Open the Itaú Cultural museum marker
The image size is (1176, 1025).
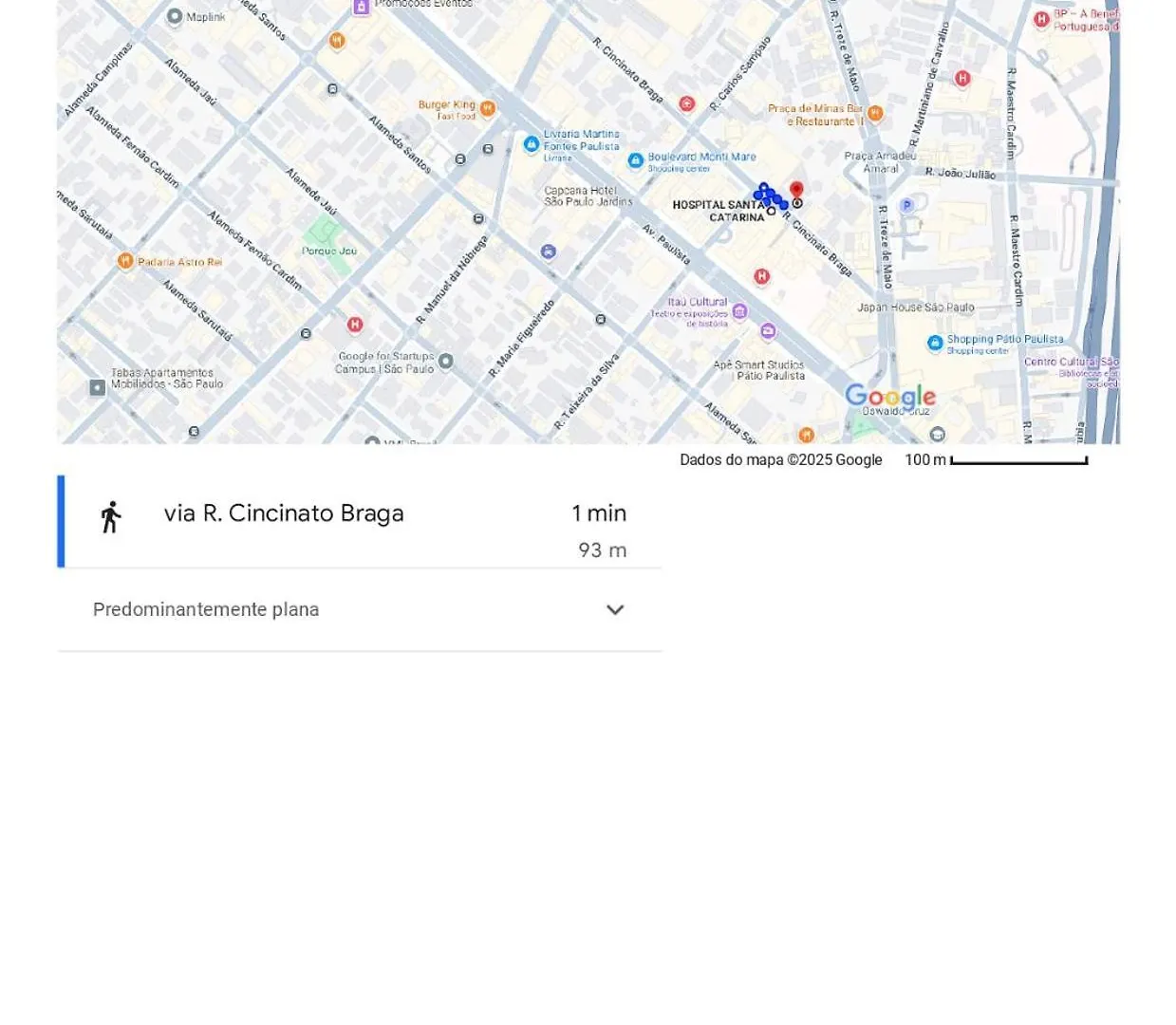point(739,311)
